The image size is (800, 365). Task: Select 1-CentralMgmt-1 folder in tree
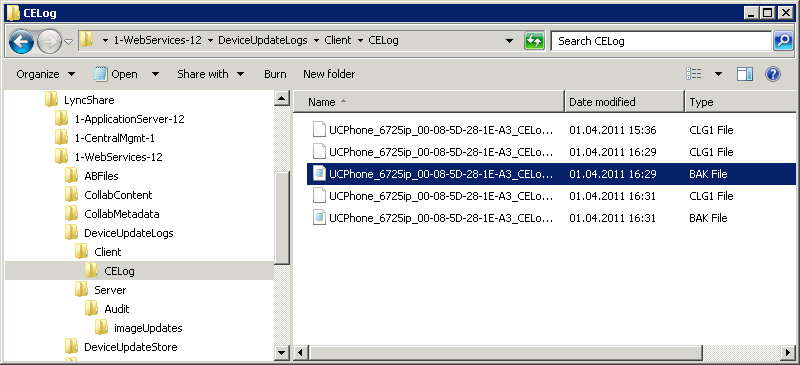coord(114,138)
